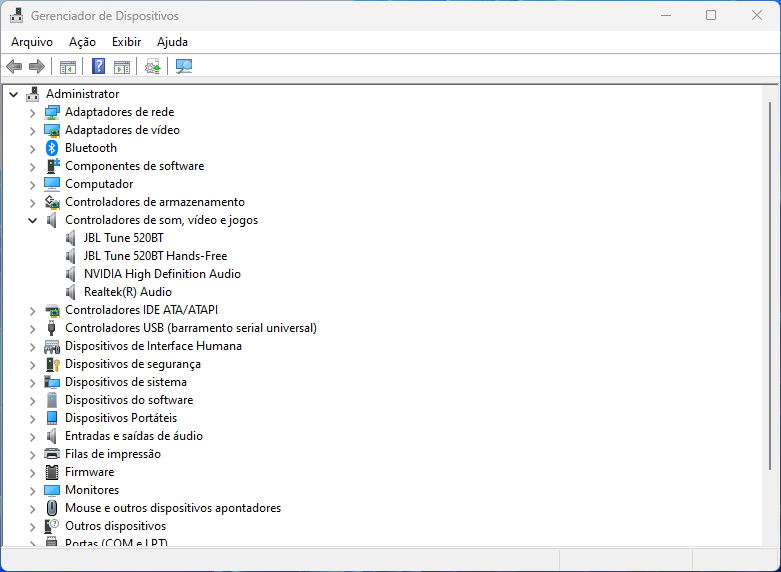The width and height of the screenshot is (781, 572).
Task: Click the Device Manager title bar icon
Action: coord(16,16)
